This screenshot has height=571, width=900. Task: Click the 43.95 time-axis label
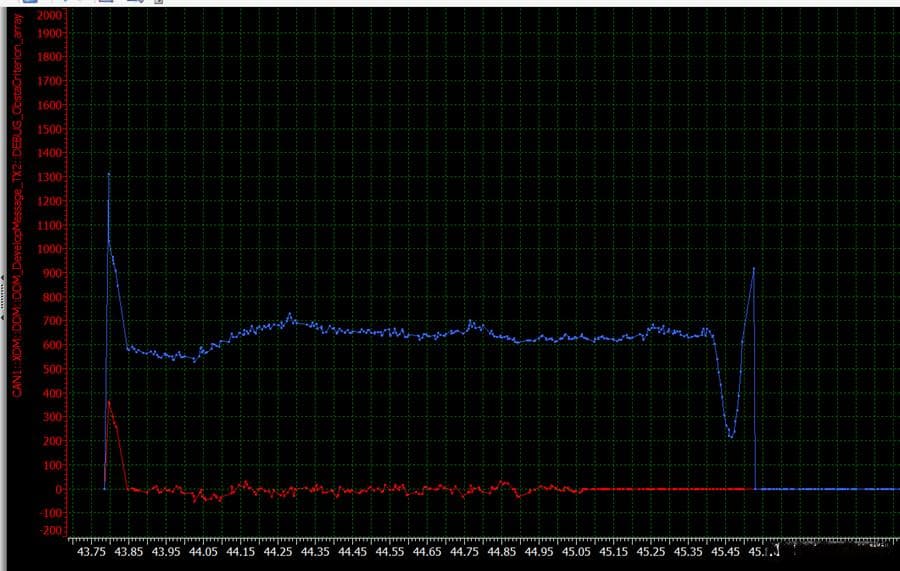pyautogui.click(x=166, y=552)
